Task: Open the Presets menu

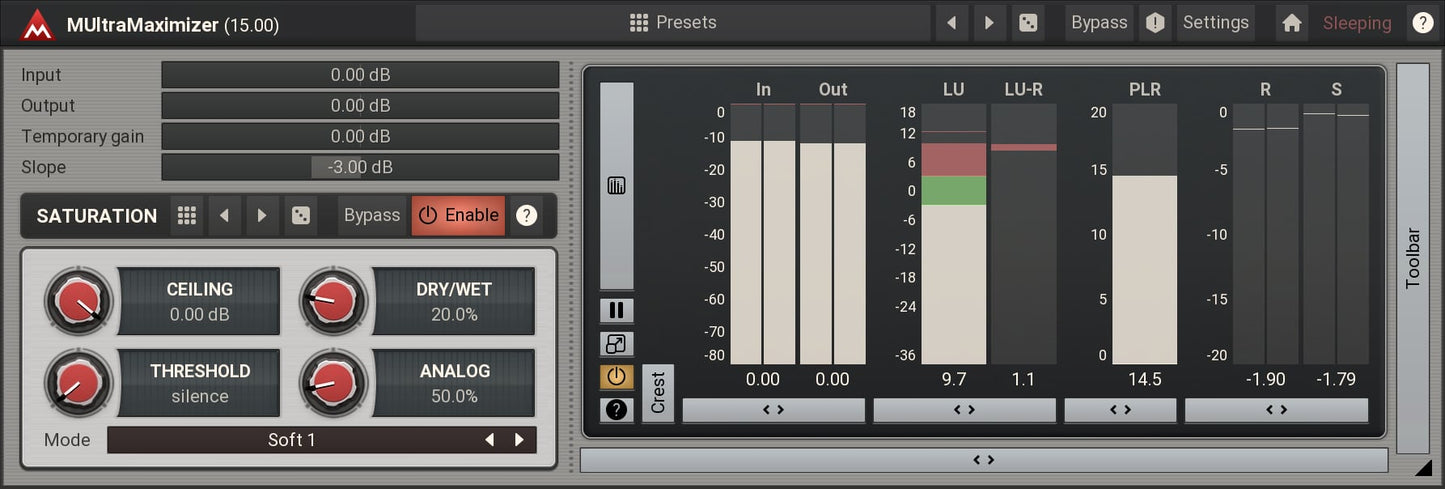Action: [x=673, y=23]
